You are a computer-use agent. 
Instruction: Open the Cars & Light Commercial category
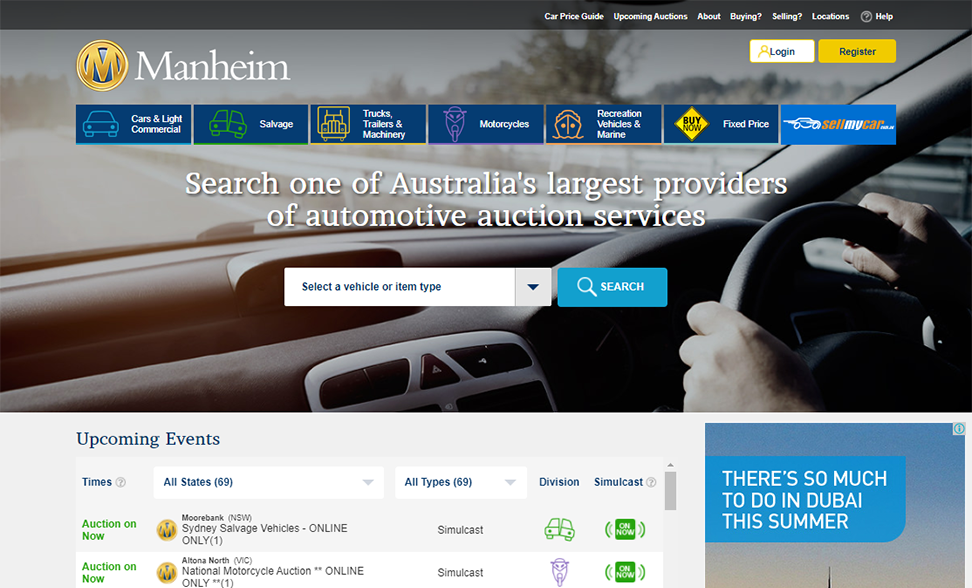click(x=134, y=125)
